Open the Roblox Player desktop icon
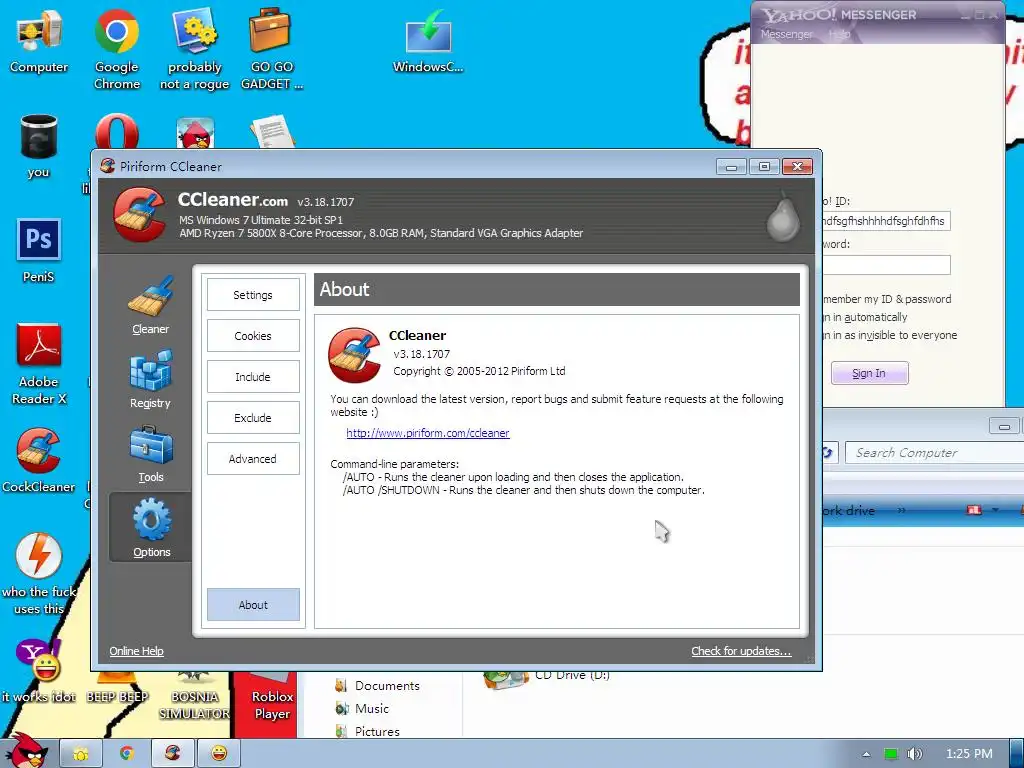The width and height of the screenshot is (1024, 768). point(272,699)
